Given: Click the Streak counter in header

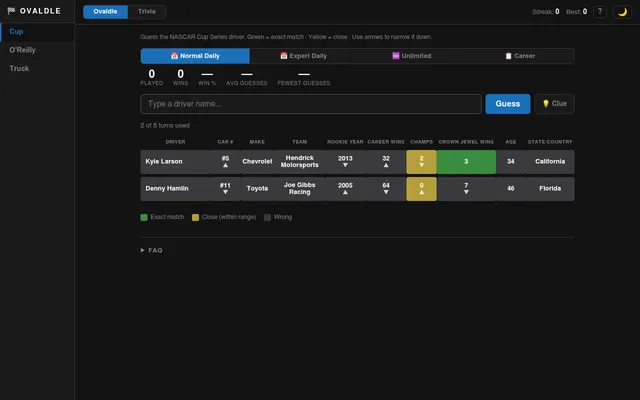Looking at the screenshot, I should point(546,12).
